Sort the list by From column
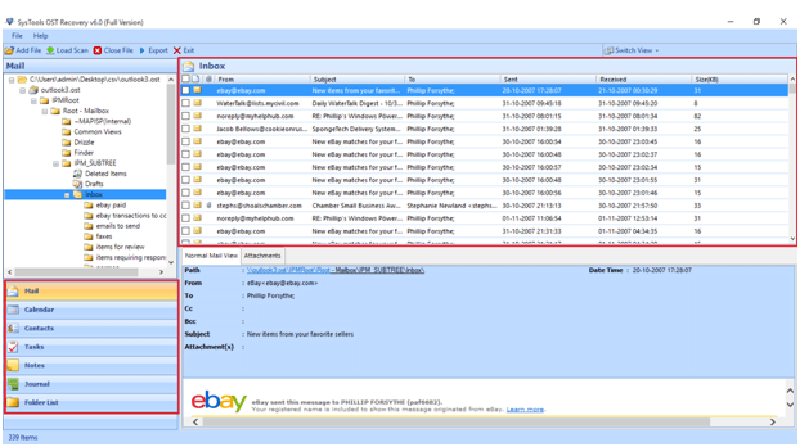The height and width of the screenshot is (448, 798). (262, 79)
